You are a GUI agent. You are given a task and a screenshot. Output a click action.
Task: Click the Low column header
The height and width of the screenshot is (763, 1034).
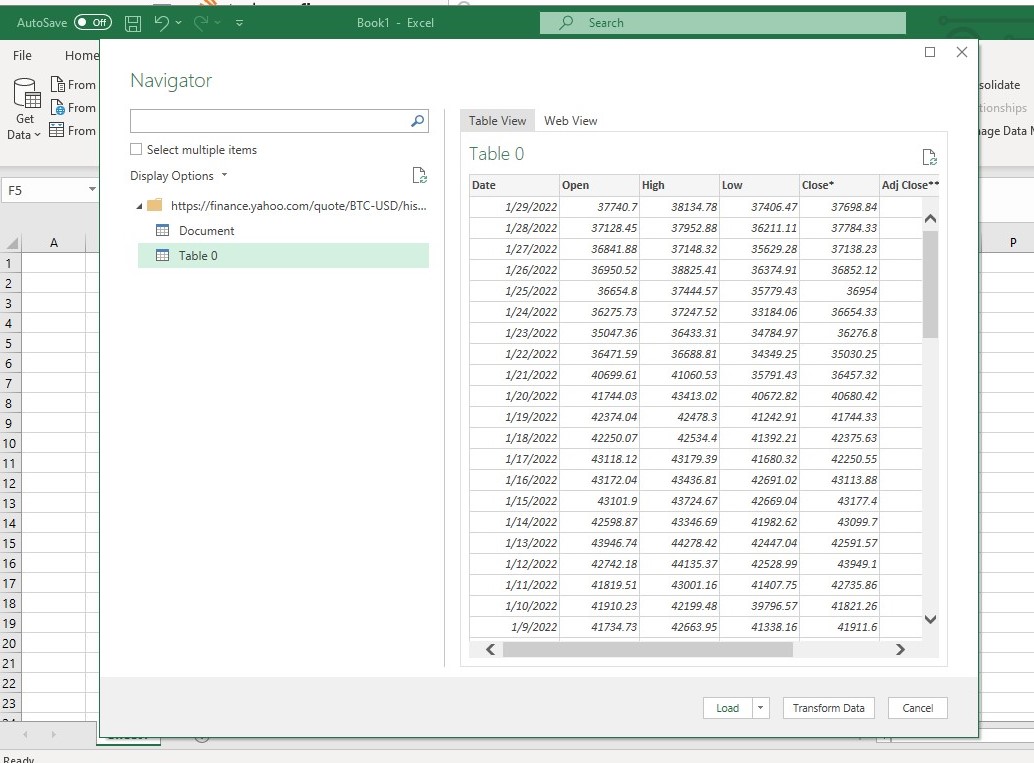[x=758, y=185]
